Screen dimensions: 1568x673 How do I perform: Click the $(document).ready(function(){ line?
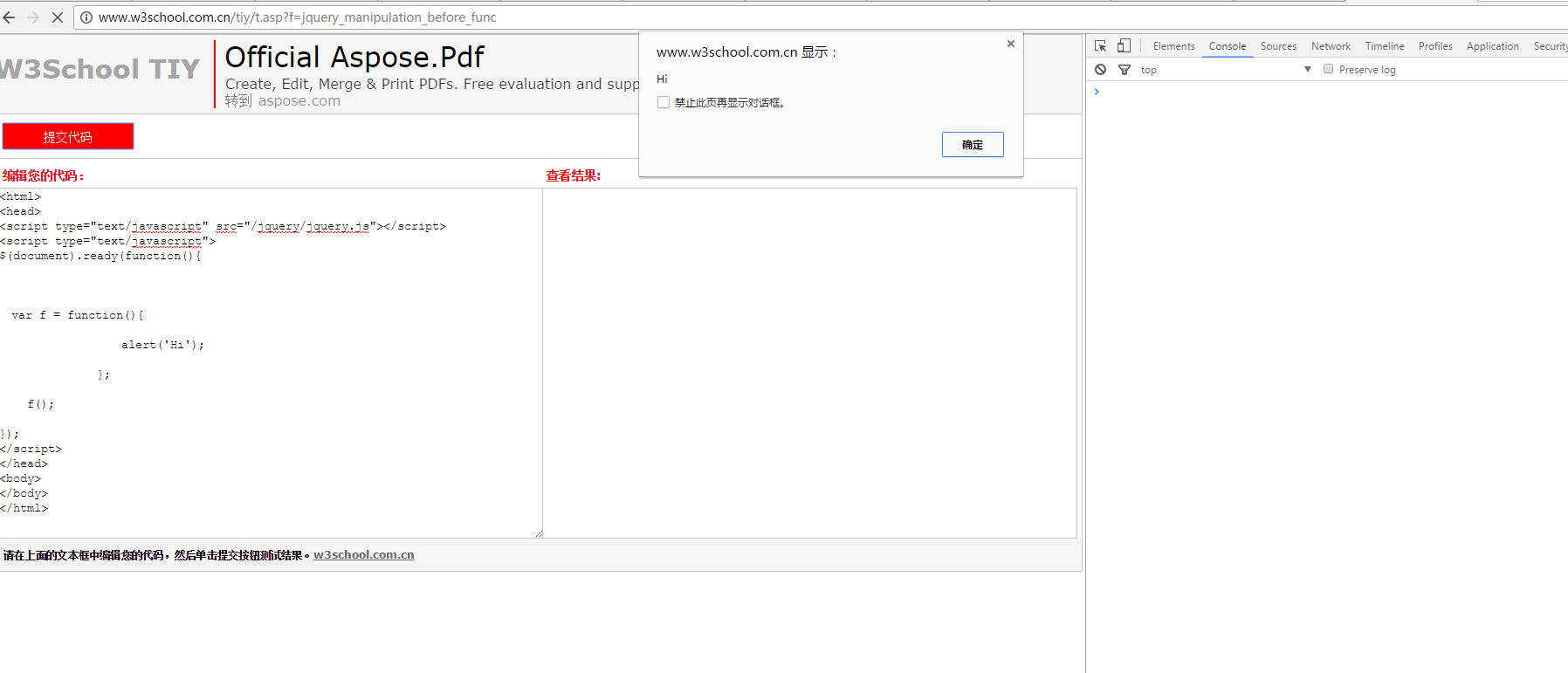point(100,256)
